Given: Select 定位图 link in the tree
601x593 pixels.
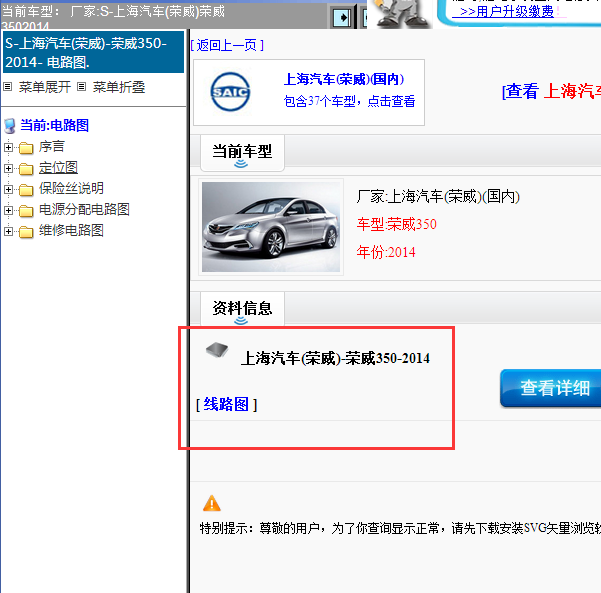Looking at the screenshot, I should coord(58,168).
